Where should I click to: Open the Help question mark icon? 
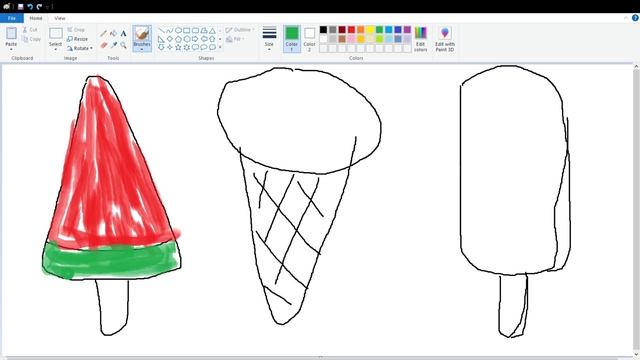coord(635,18)
